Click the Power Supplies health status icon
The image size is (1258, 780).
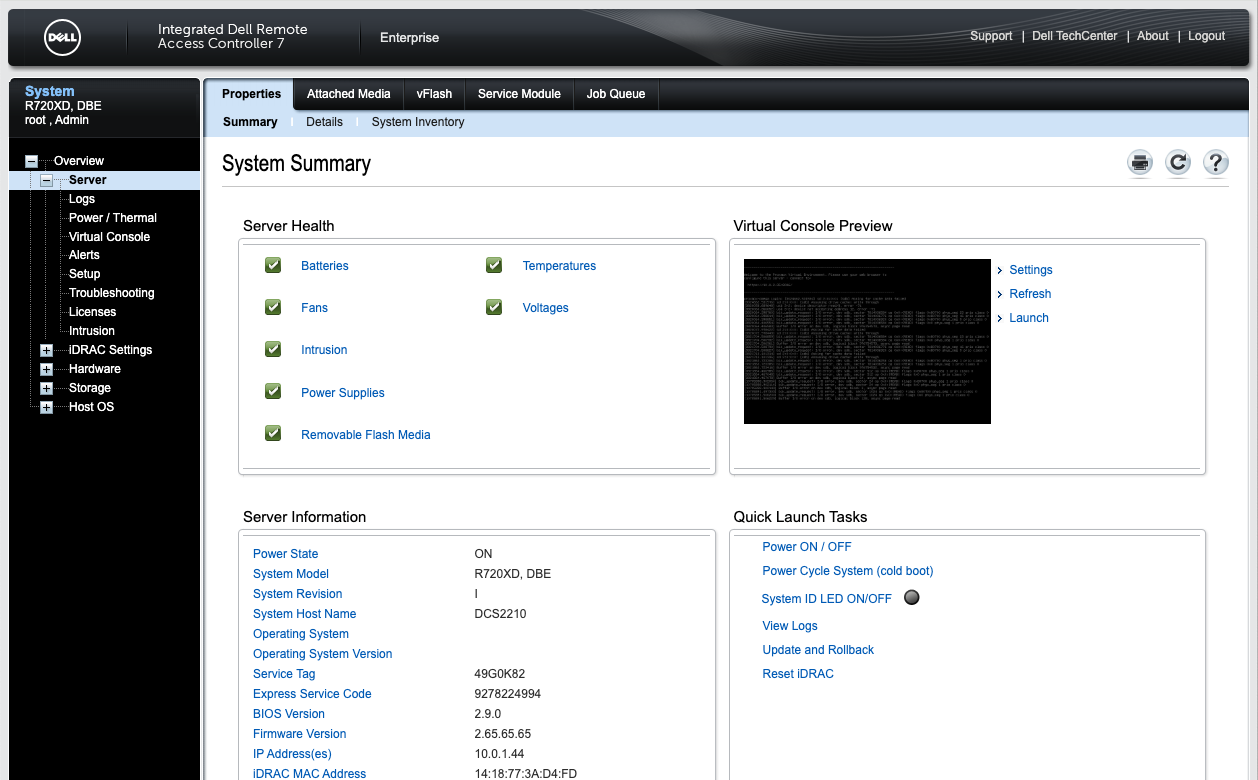273,391
